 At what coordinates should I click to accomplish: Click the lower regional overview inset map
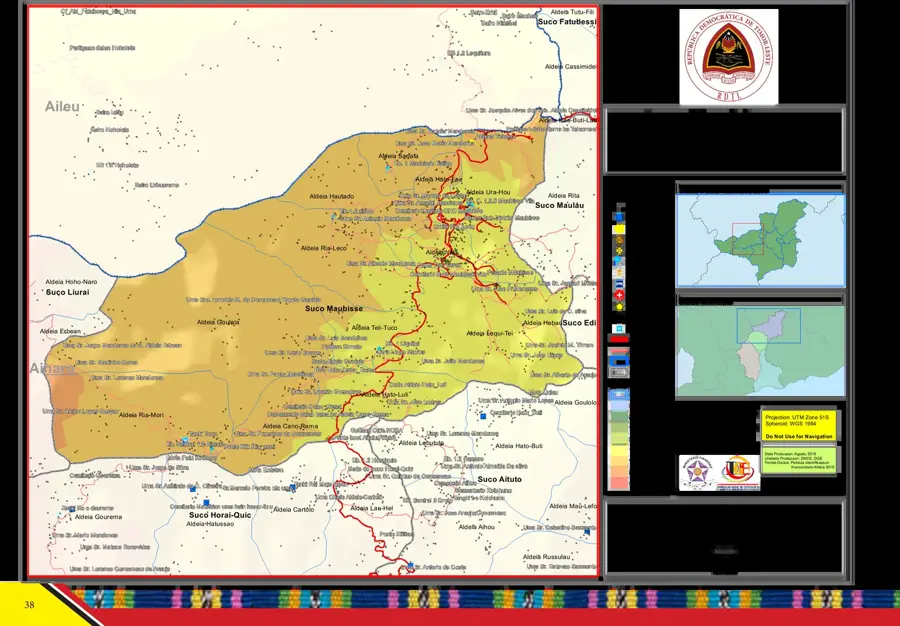pyautogui.click(x=761, y=351)
